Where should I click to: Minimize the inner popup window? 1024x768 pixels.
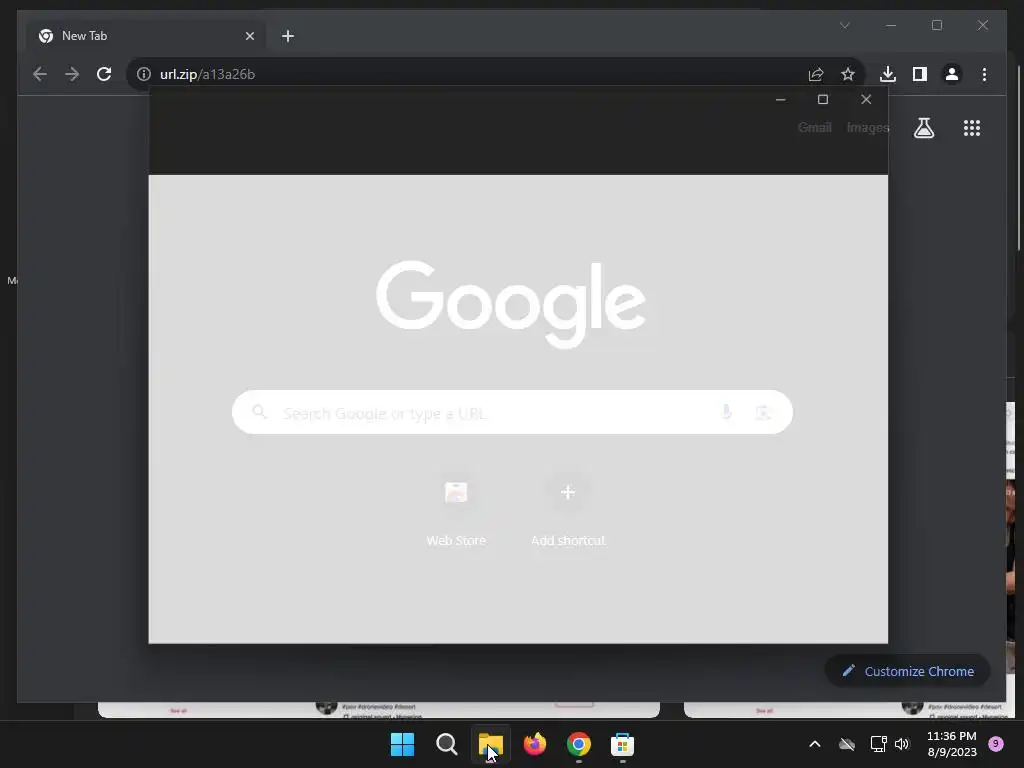(780, 100)
